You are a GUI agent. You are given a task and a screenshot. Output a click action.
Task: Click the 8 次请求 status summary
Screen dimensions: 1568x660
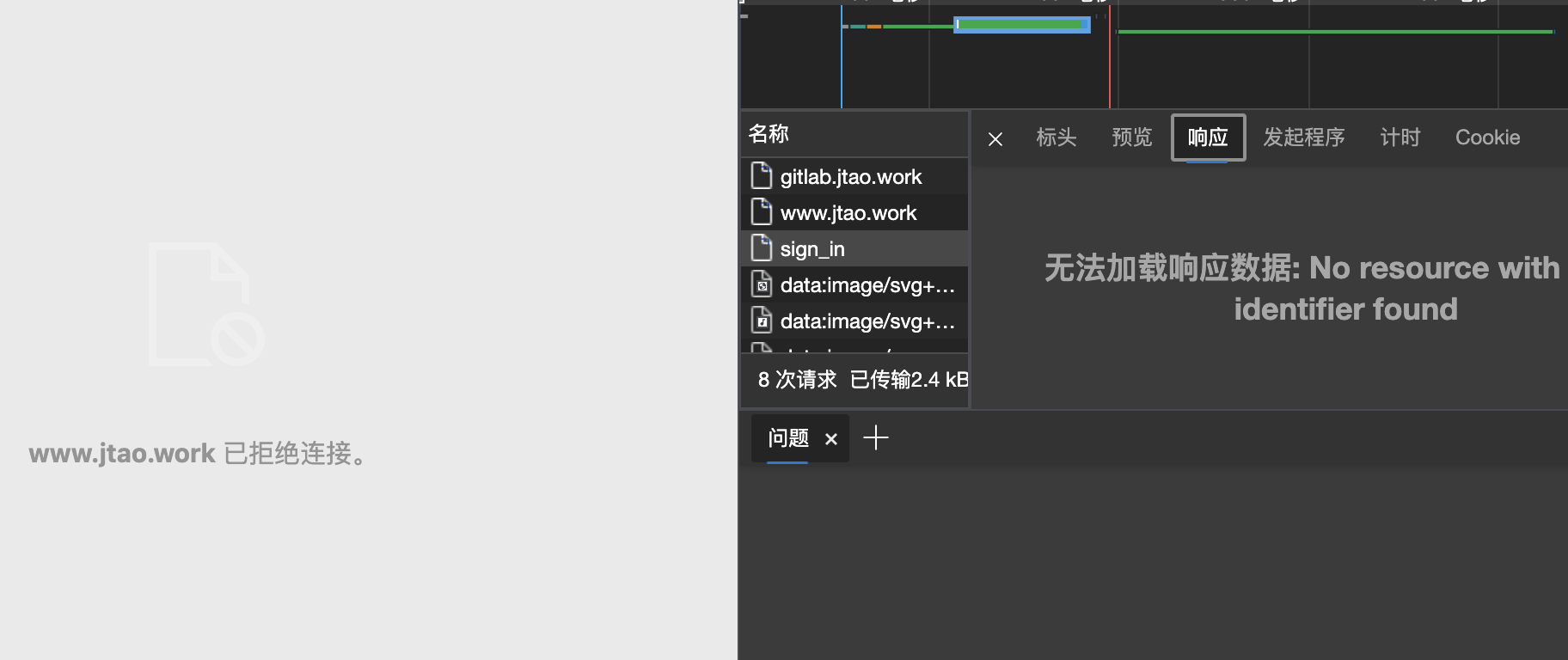tap(797, 380)
